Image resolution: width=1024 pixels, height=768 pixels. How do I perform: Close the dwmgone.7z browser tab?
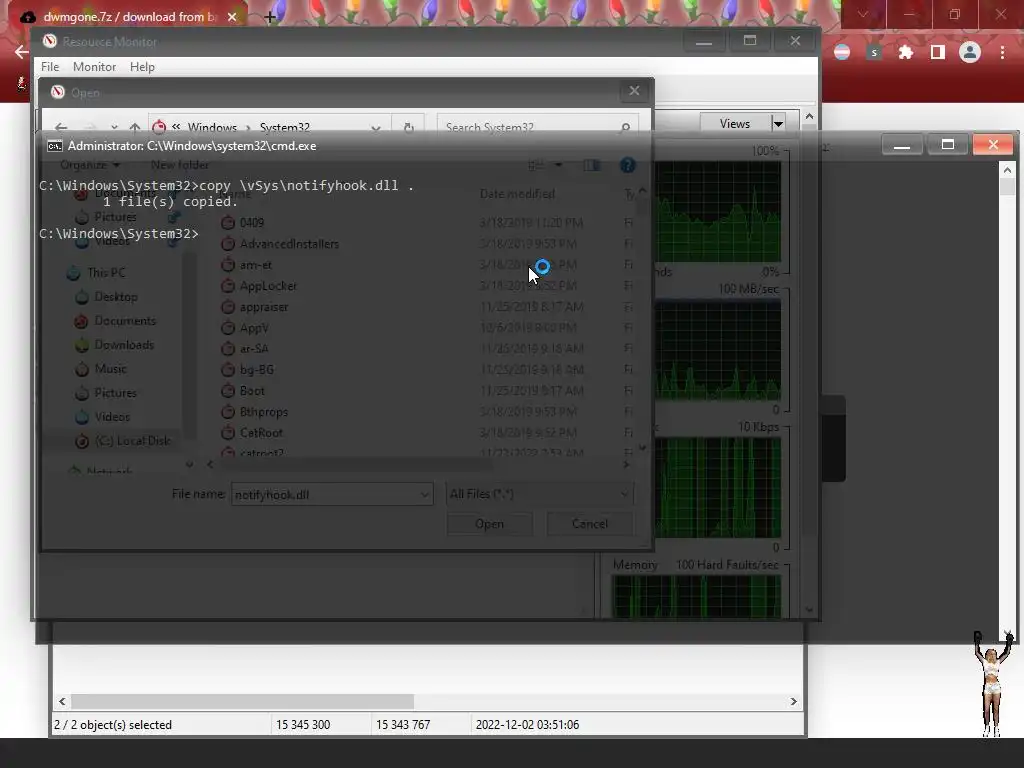click(232, 17)
